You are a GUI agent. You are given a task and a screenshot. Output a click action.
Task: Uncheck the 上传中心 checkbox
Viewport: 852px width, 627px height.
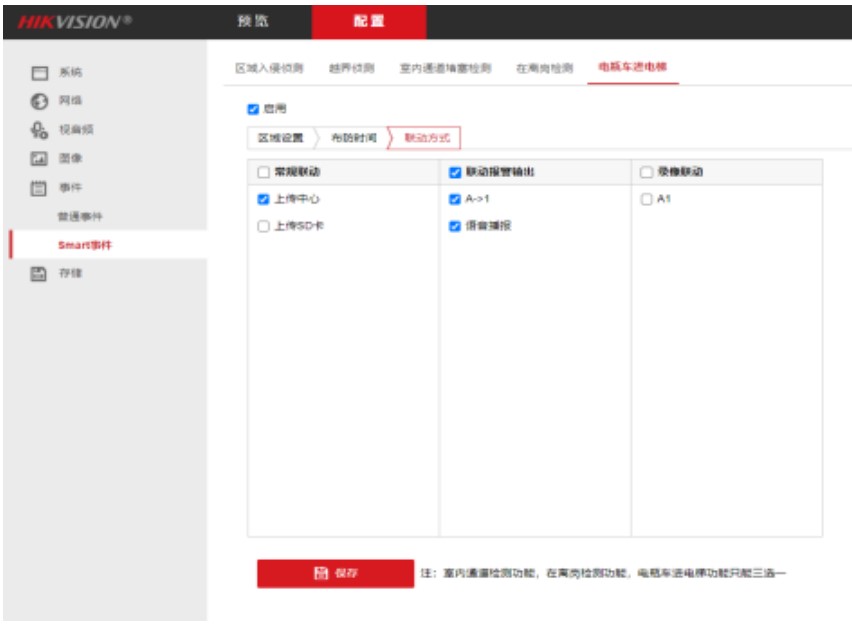click(264, 199)
